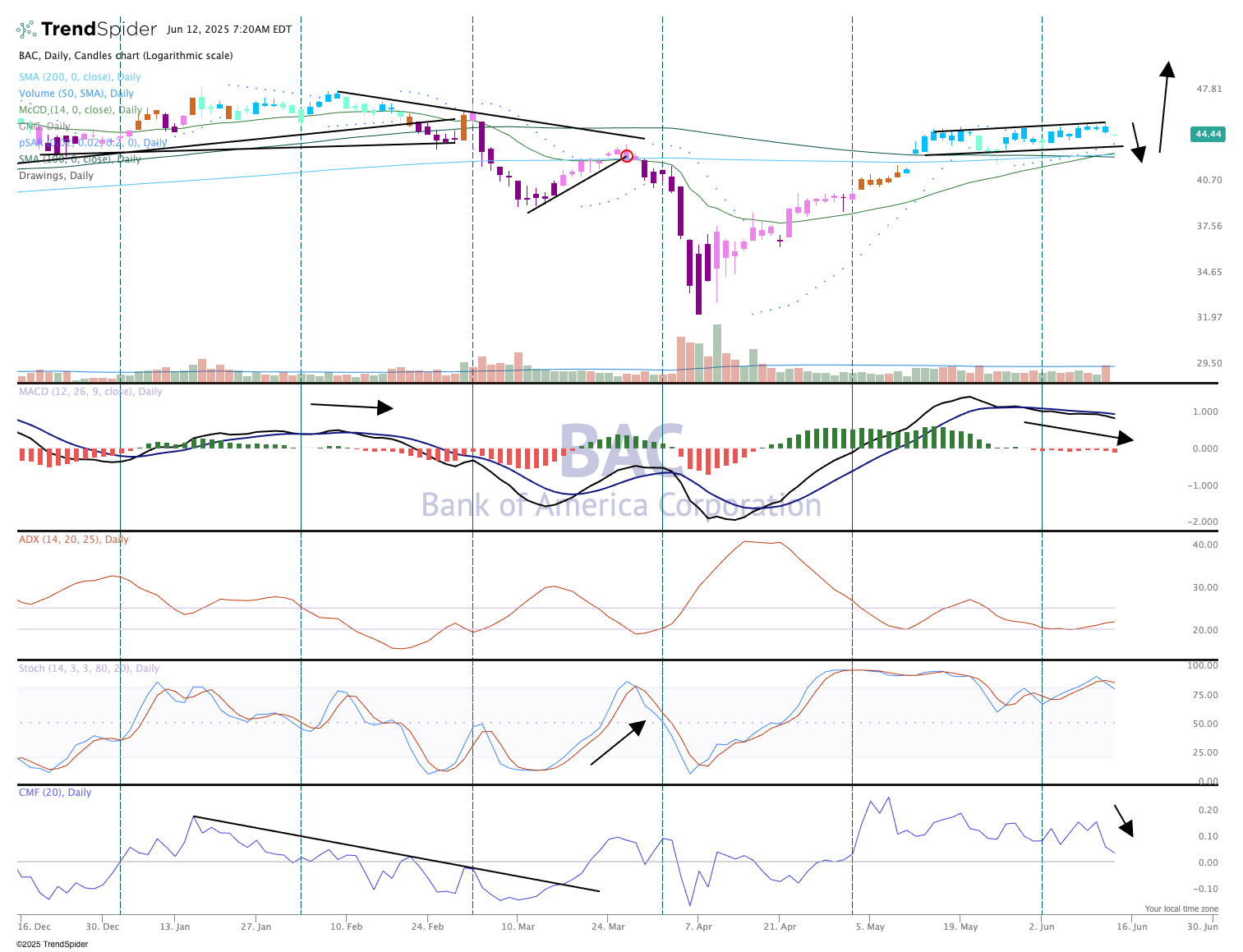
Task: Select the arrow drawn in the Stochastic panel
Action: pyautogui.click(x=618, y=743)
